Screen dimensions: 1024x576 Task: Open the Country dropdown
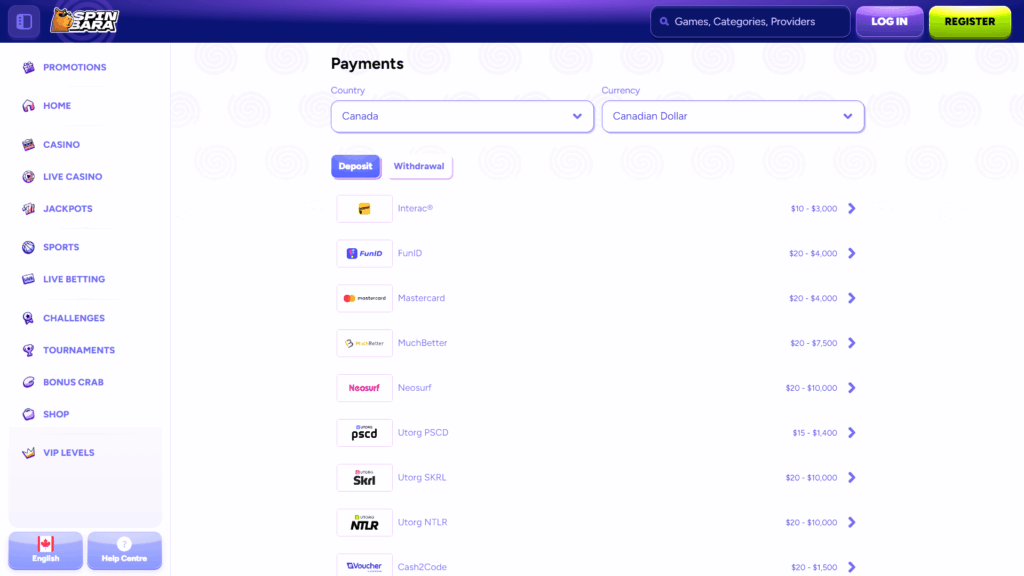click(x=462, y=117)
